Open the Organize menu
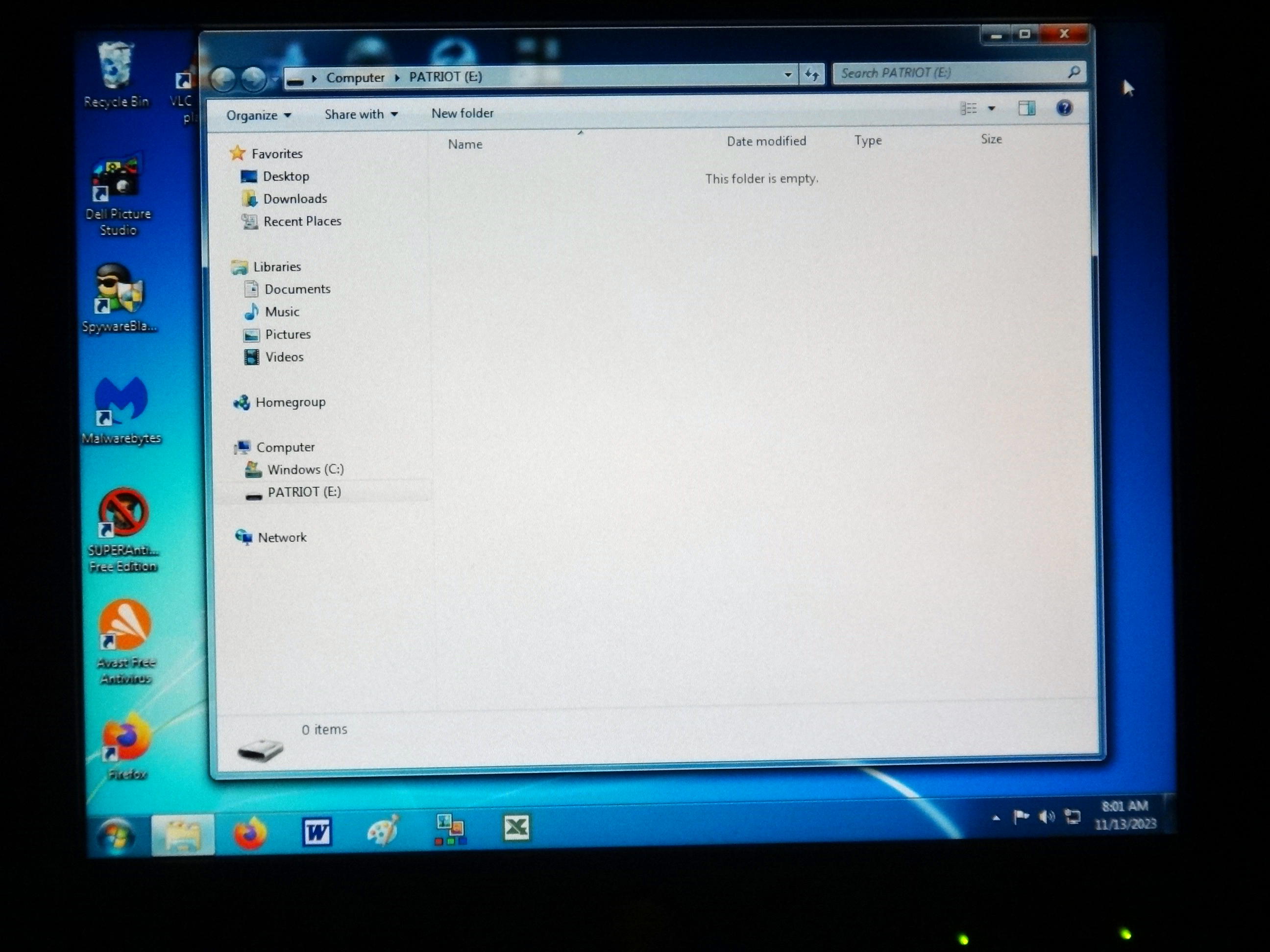Image resolution: width=1270 pixels, height=952 pixels. coord(259,116)
